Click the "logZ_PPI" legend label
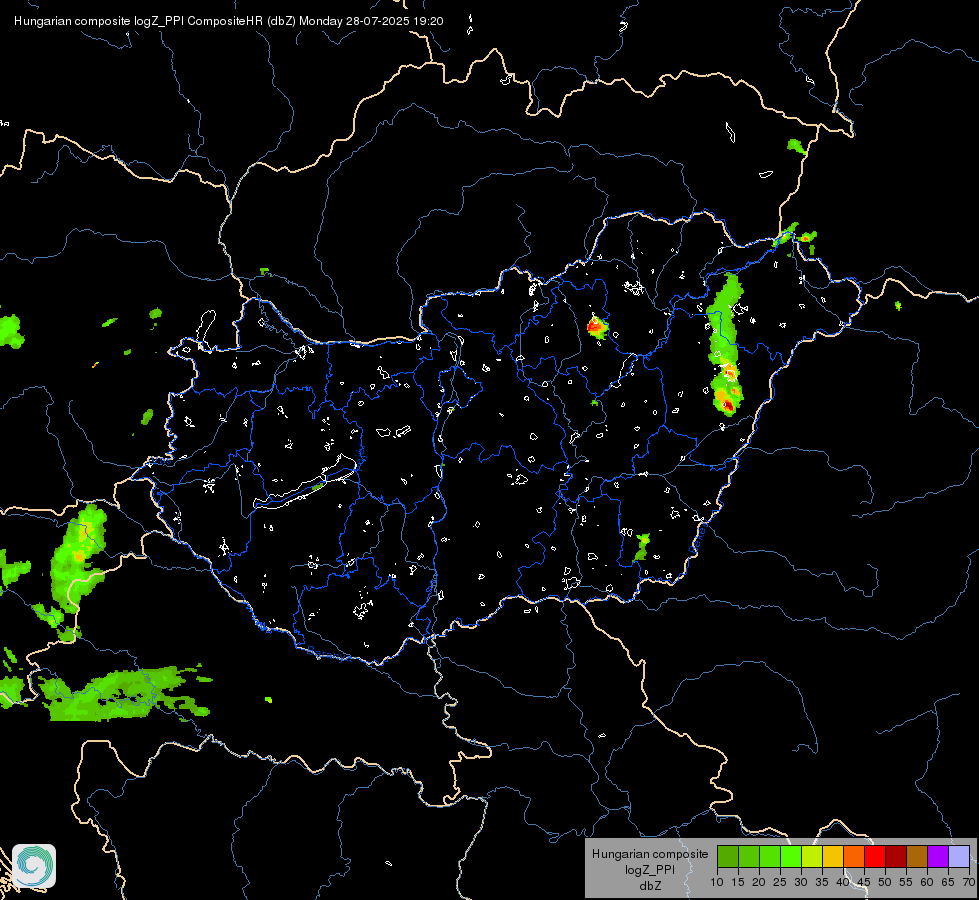This screenshot has height=900, width=979. 650,870
